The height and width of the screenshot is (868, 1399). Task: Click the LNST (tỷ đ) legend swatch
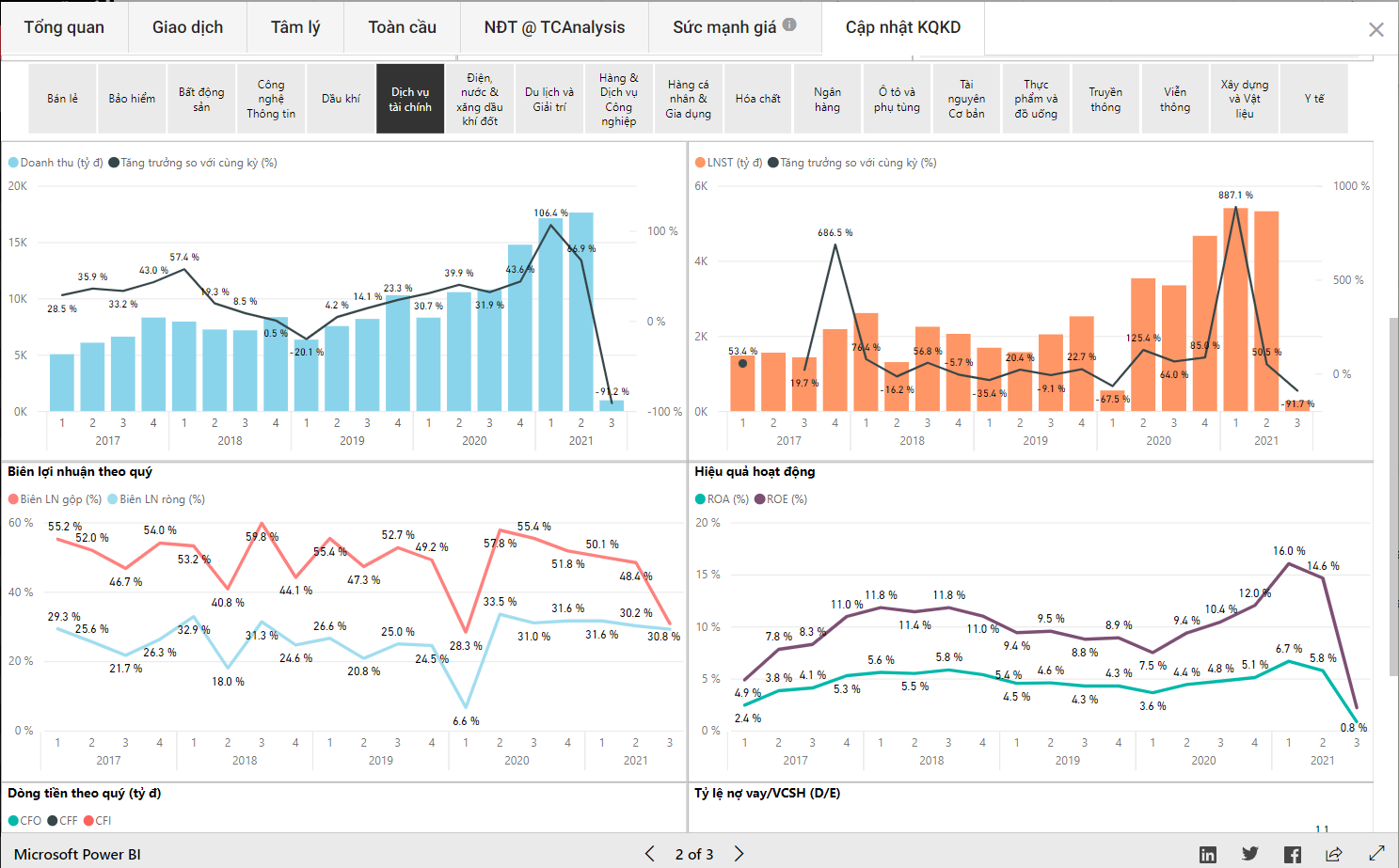point(700,163)
